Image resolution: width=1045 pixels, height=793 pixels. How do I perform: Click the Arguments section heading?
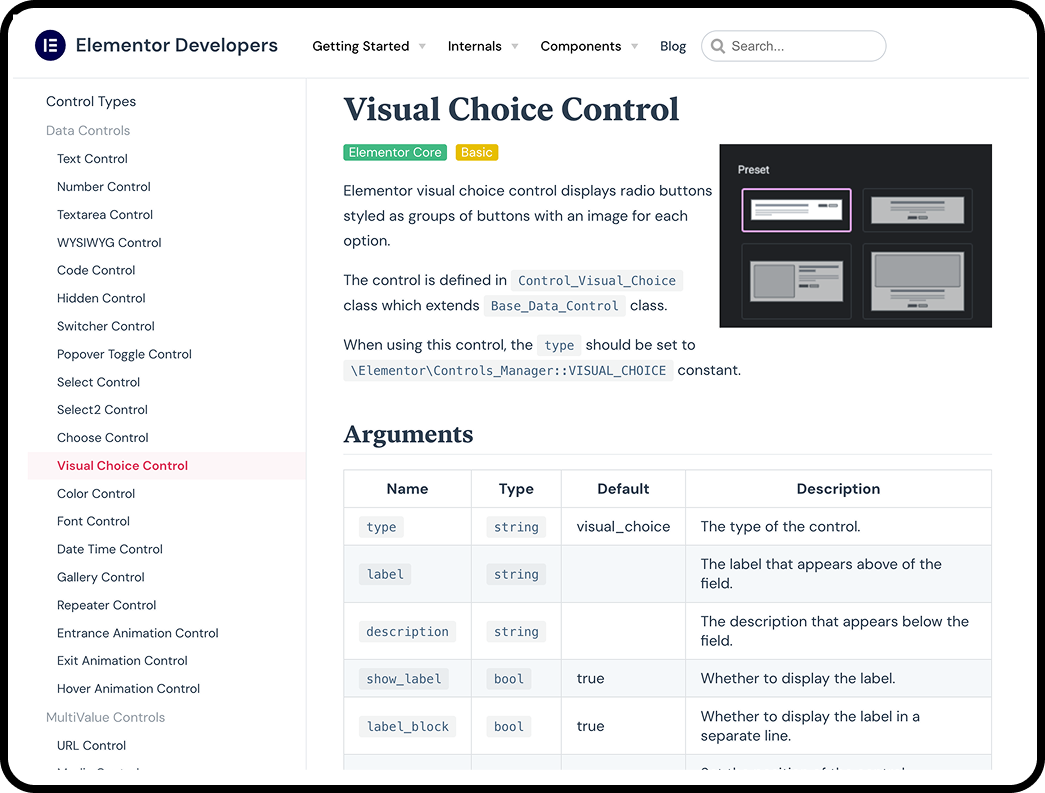point(408,434)
